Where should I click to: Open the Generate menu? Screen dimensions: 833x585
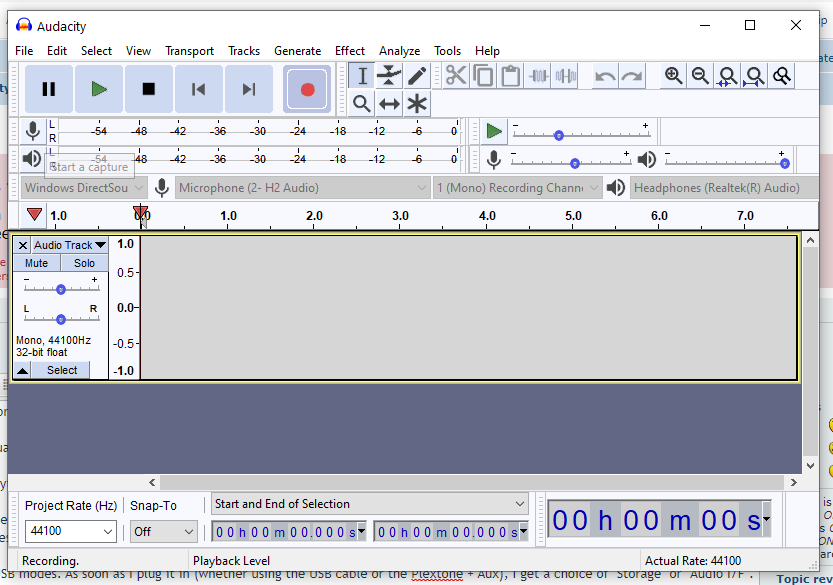pos(298,51)
